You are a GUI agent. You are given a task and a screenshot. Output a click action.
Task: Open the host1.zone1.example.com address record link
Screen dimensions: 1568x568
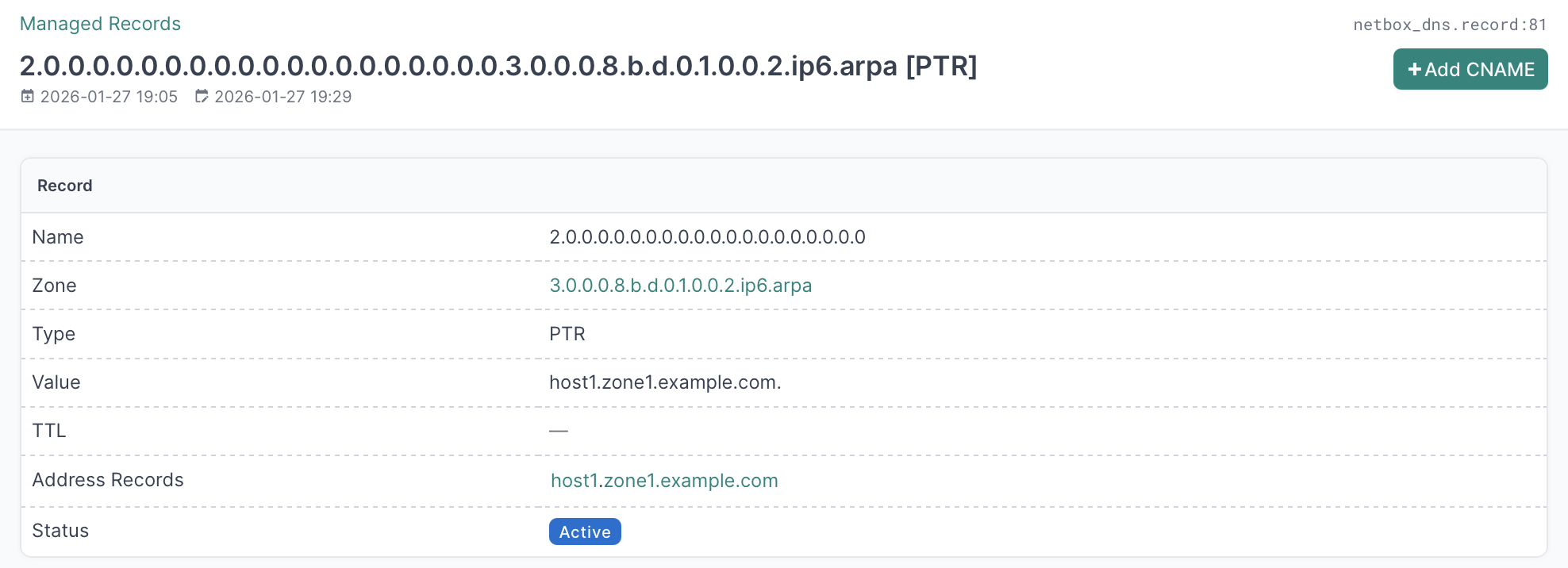tap(664, 481)
